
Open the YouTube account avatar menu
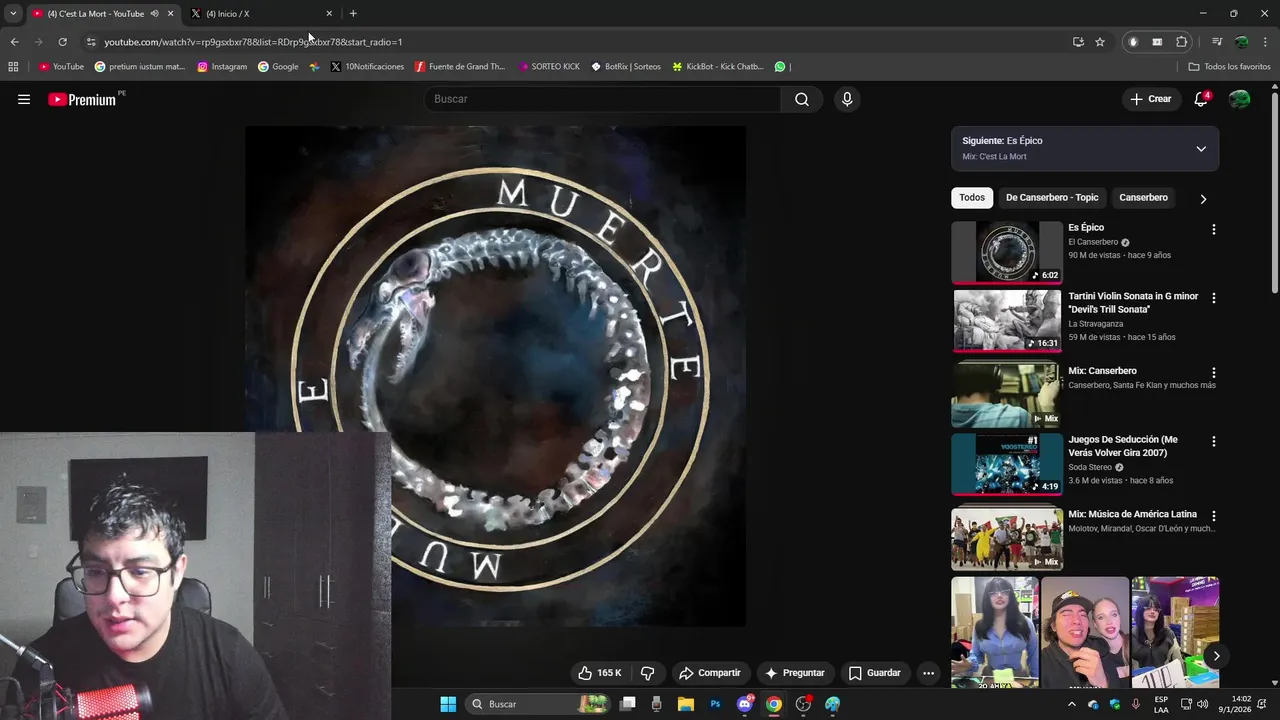click(1239, 99)
